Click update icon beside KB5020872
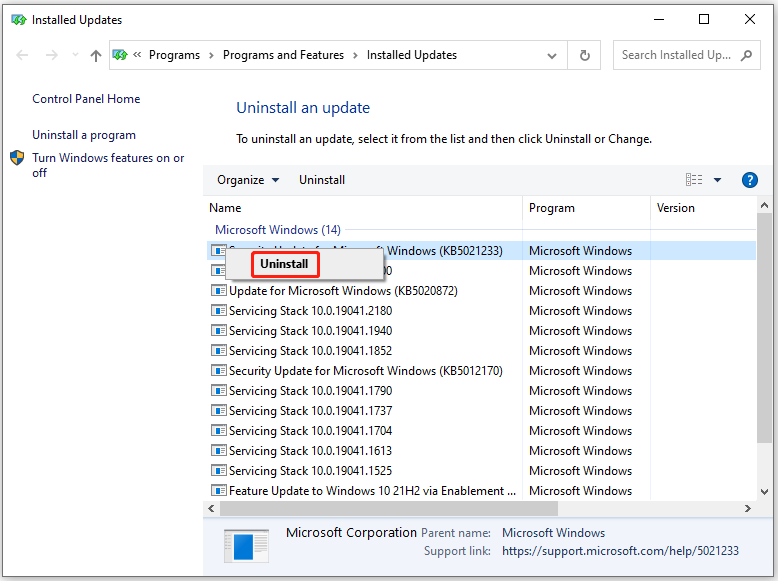778x581 pixels. (x=218, y=291)
